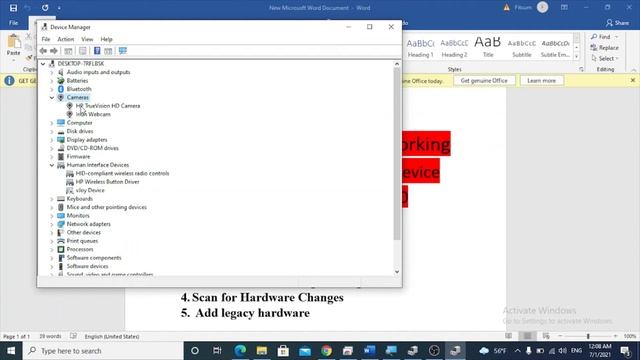Click the Back arrow in Device Manager toolbar
Viewport: 640px width, 360px height.
(x=43, y=51)
